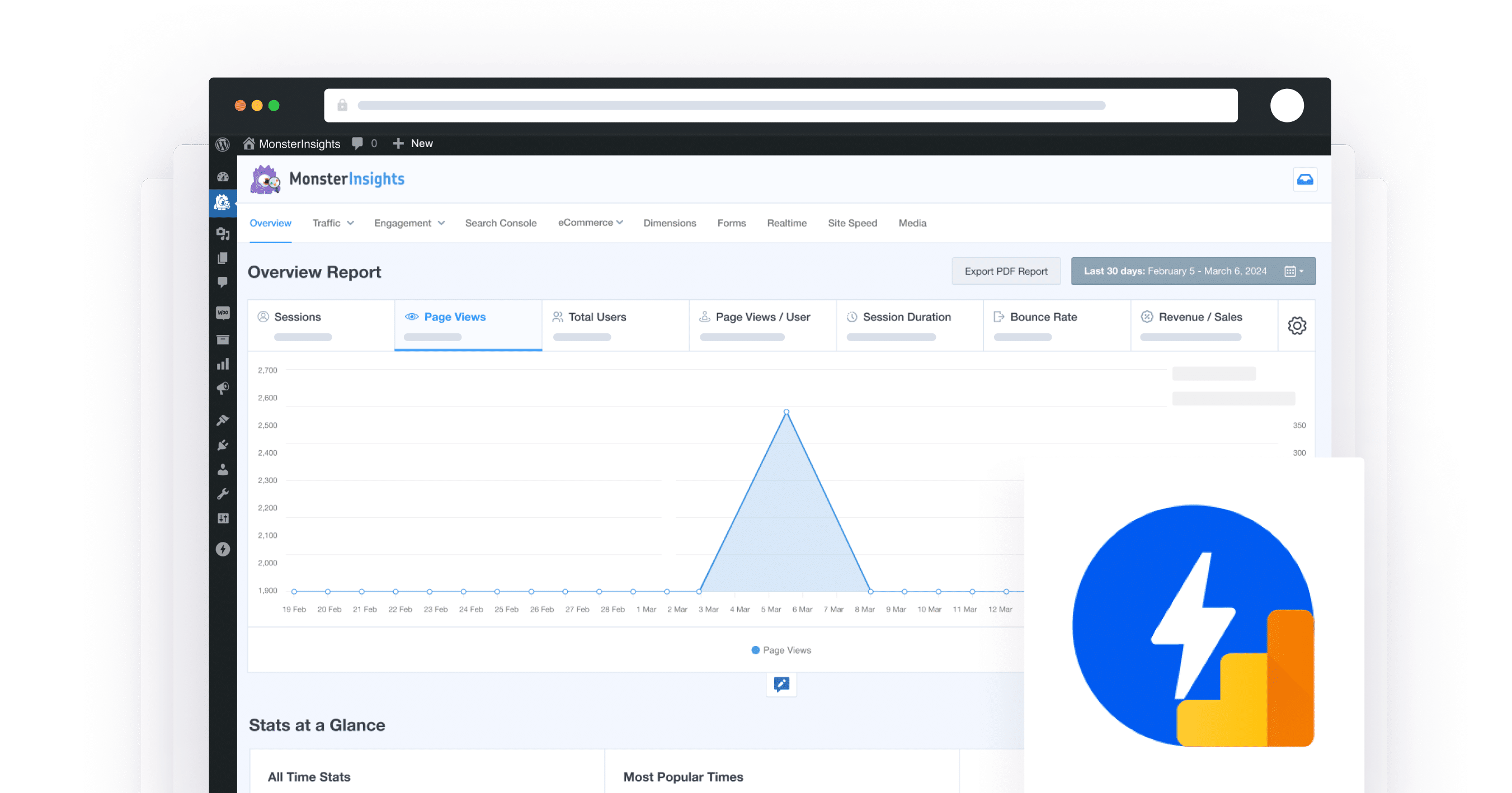Open the Users sidebar icon
Image resolution: width=1512 pixels, height=793 pixels.
pos(223,470)
